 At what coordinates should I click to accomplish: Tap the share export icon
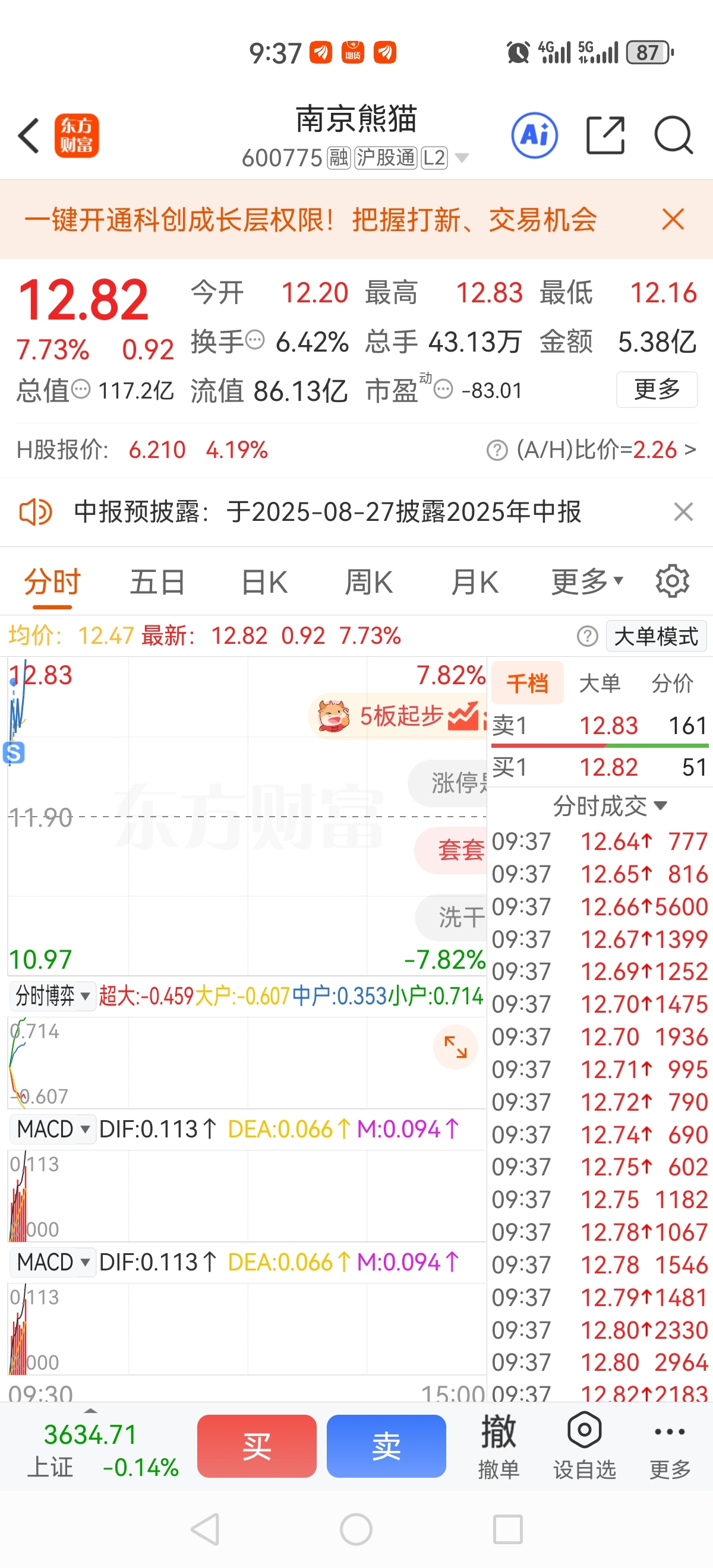[605, 135]
